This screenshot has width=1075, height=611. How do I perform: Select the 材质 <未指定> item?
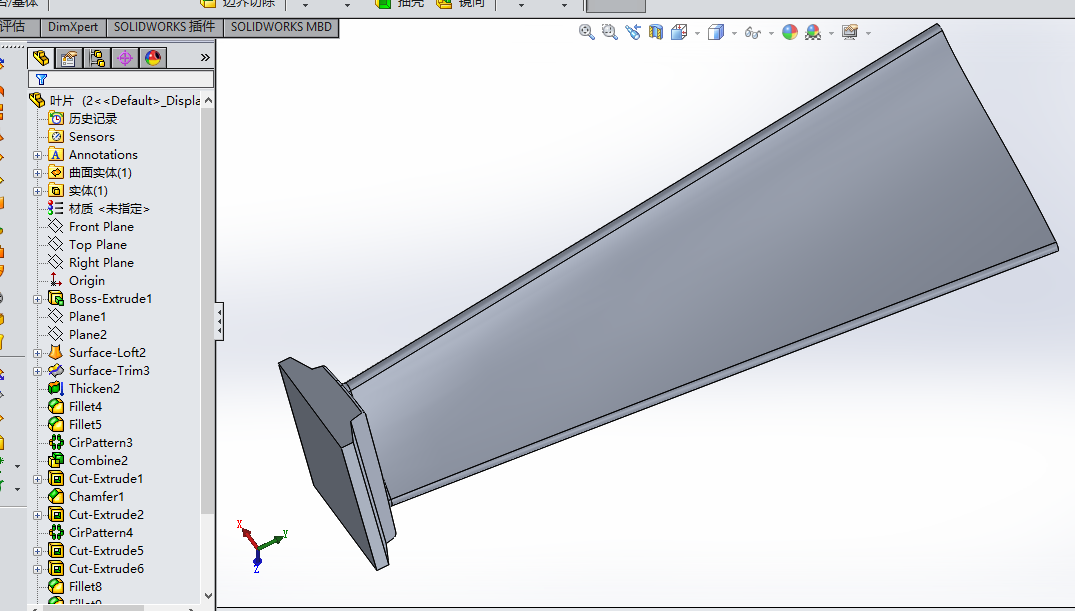point(108,208)
